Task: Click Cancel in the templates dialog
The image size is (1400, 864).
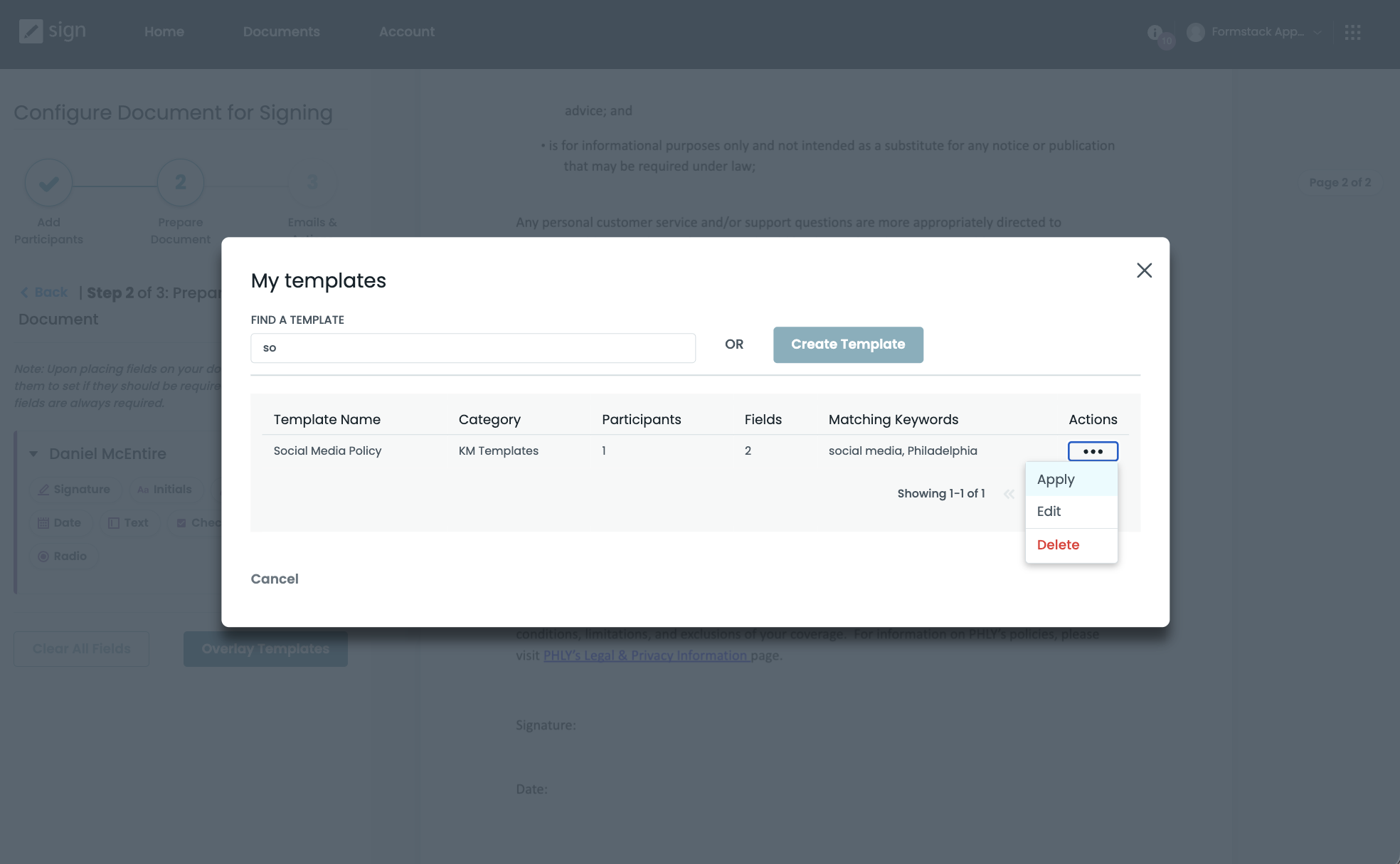Action: coord(275,579)
